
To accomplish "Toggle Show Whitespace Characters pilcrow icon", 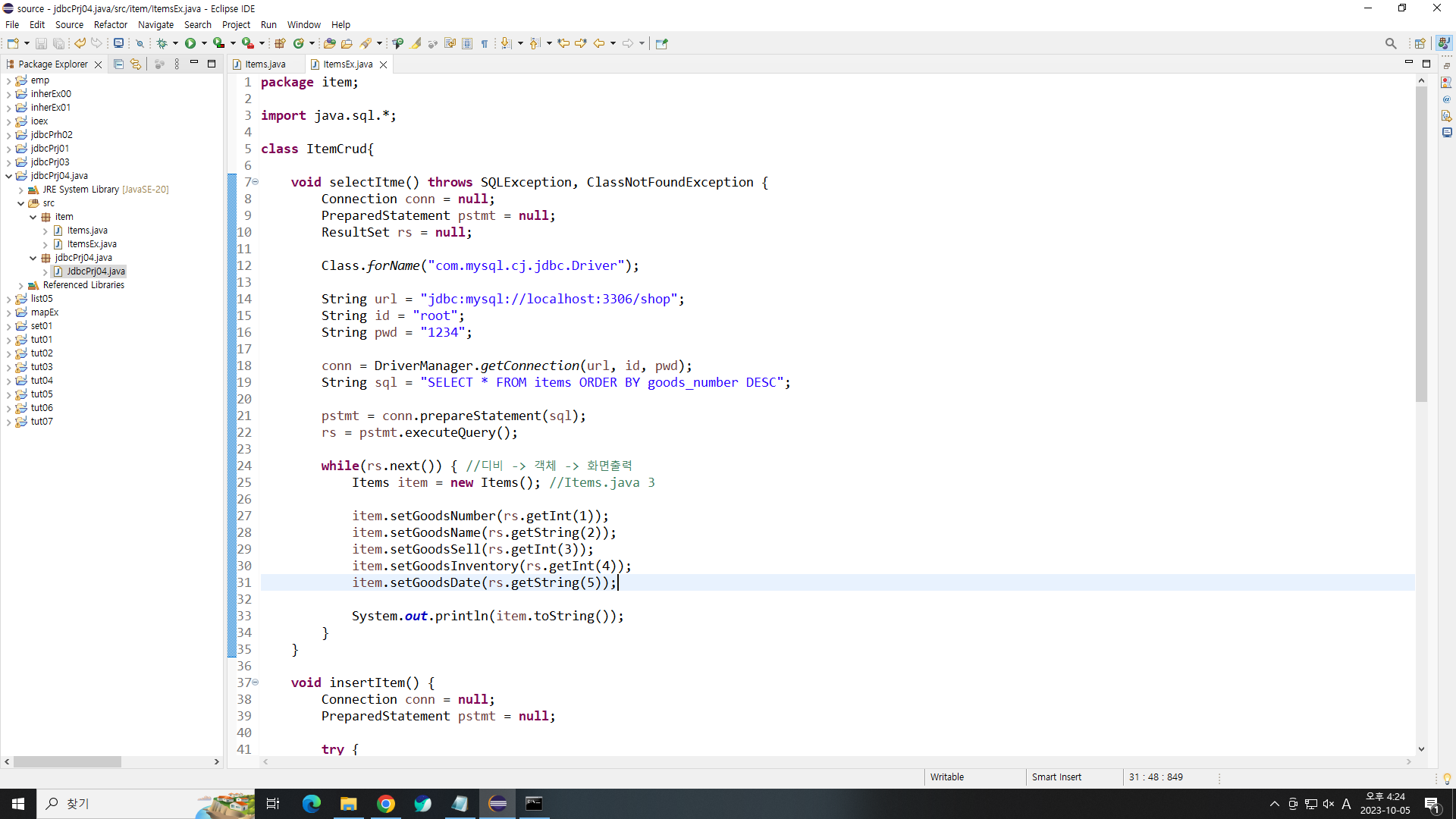I will click(485, 43).
